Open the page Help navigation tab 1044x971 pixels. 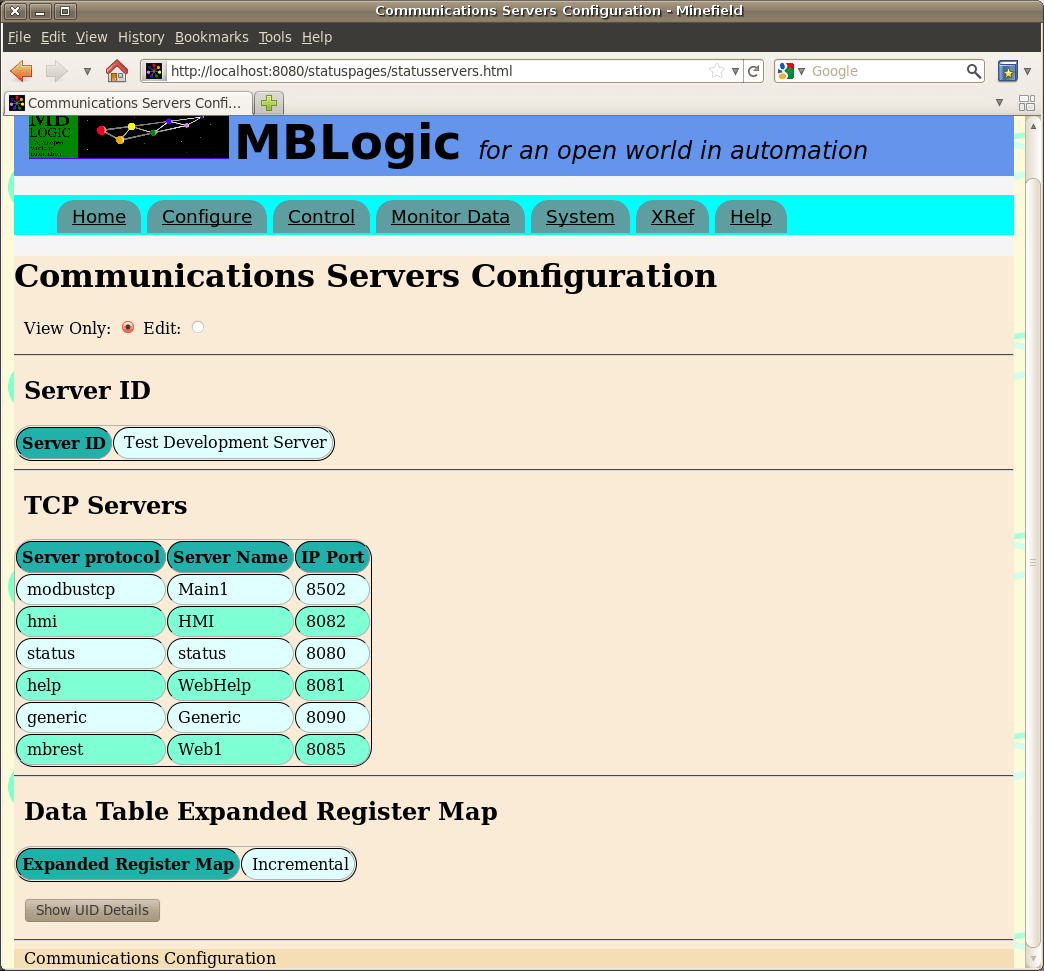click(750, 216)
